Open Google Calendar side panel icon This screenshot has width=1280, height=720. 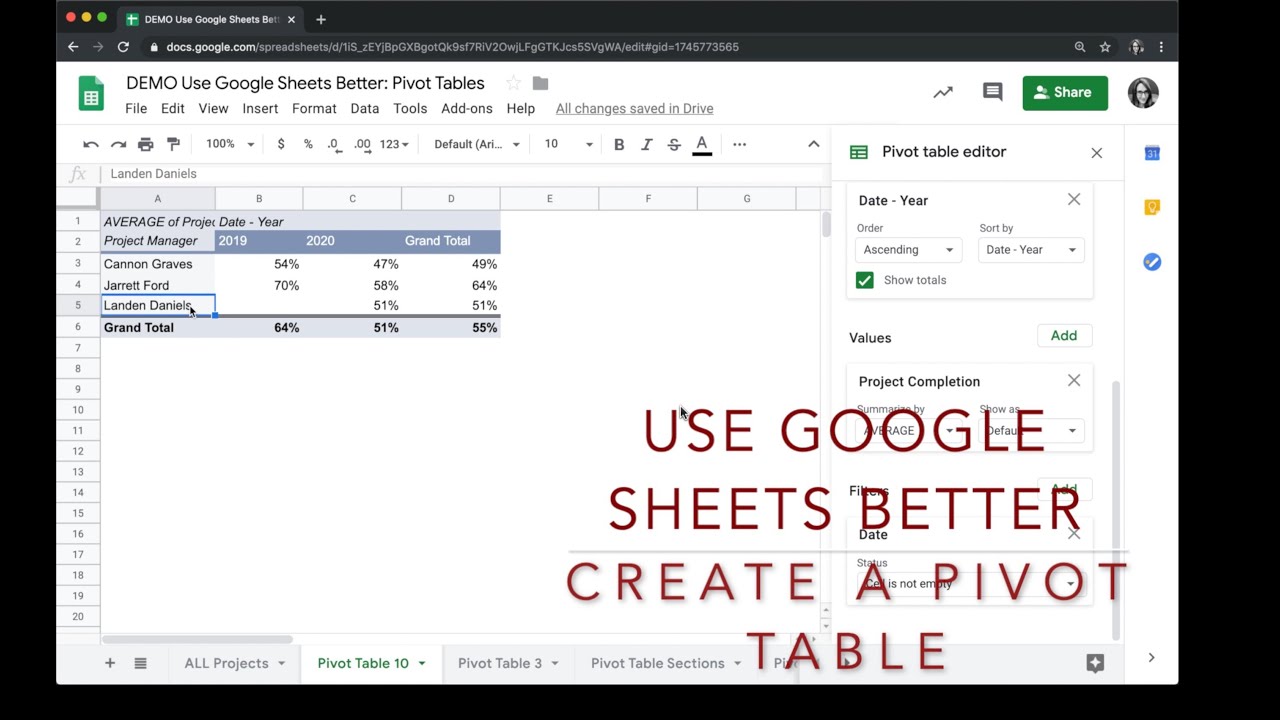[x=1152, y=153]
